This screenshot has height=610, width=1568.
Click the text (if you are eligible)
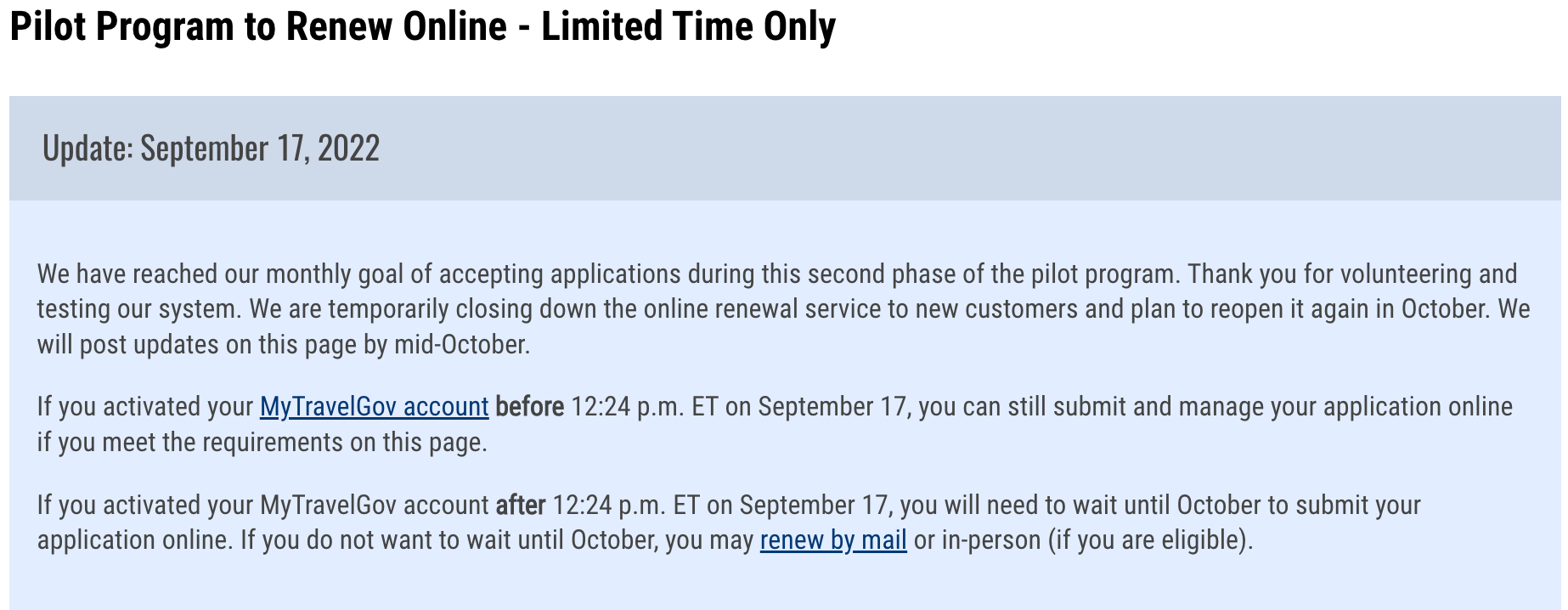pos(1151,540)
